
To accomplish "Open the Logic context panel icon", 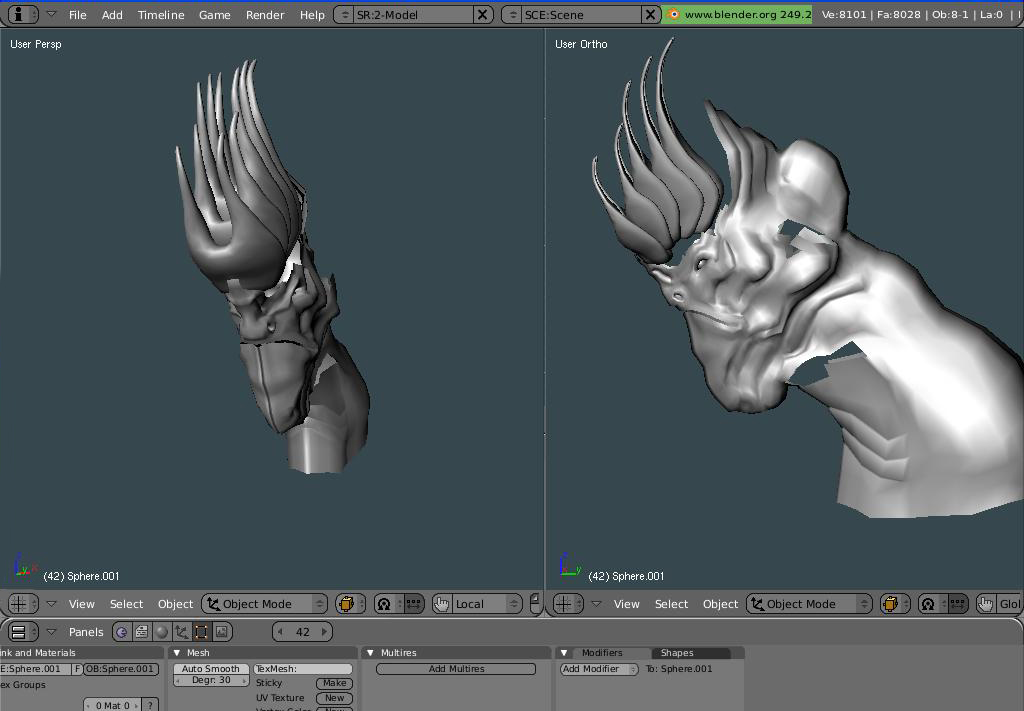I will tap(121, 632).
